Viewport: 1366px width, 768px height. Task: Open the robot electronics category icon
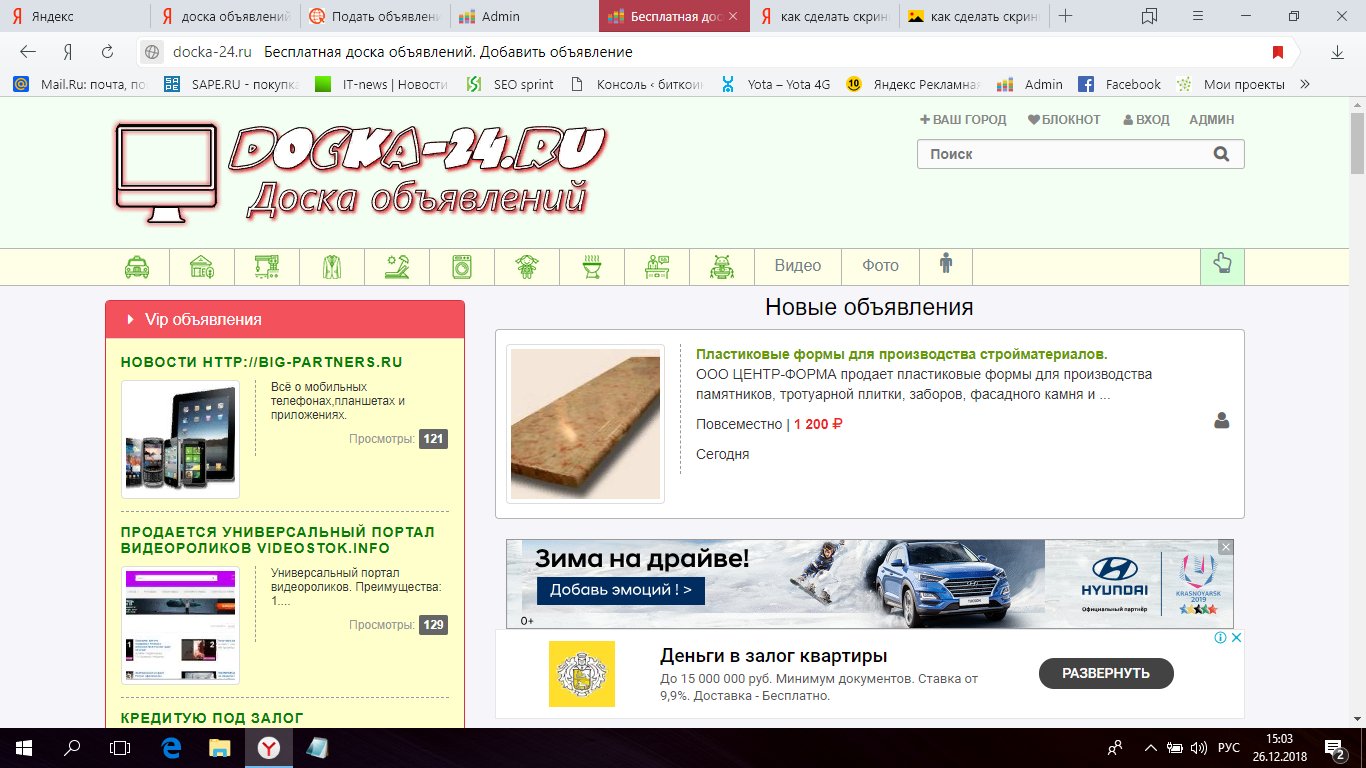pyautogui.click(x=722, y=266)
